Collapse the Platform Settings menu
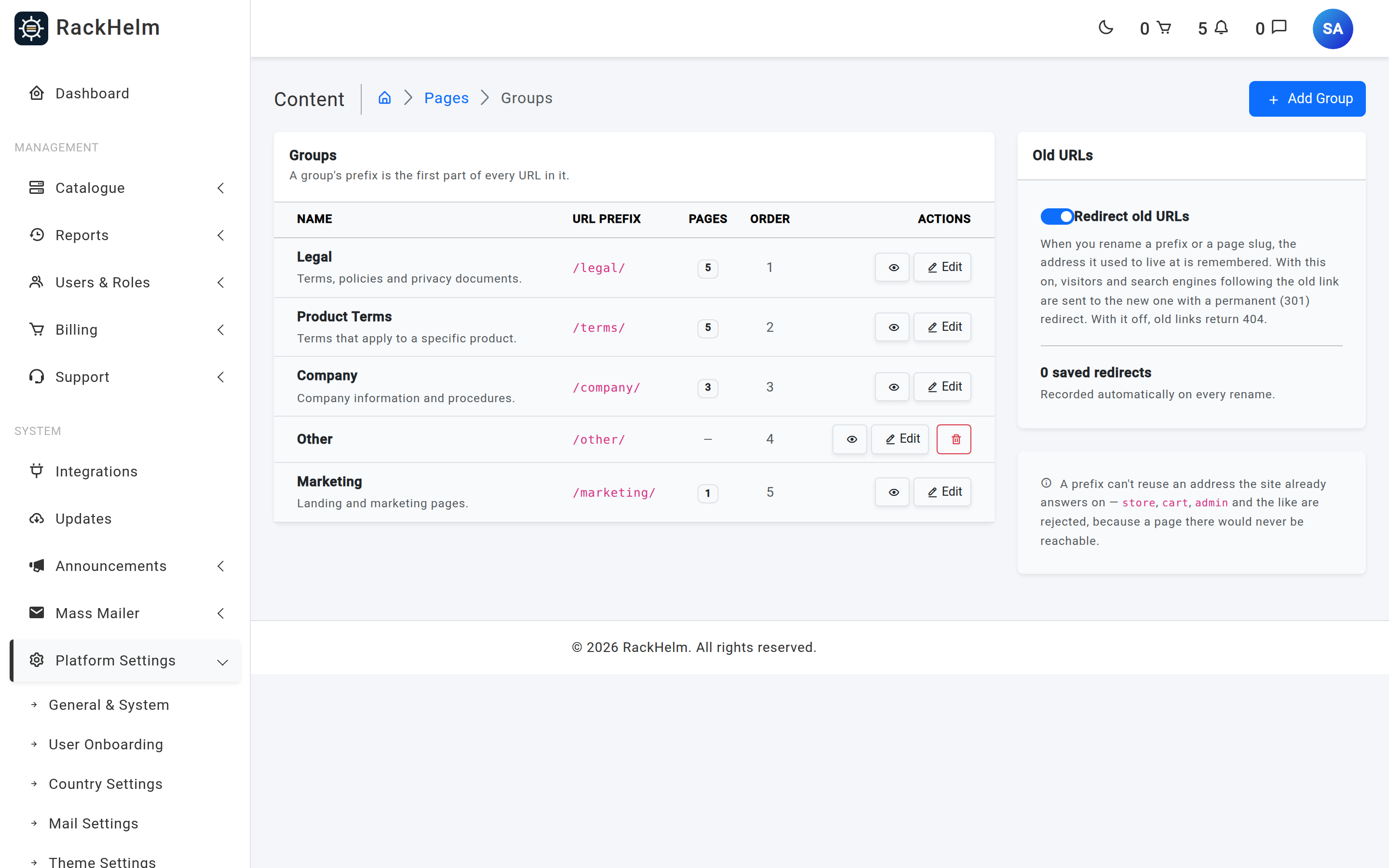 pyautogui.click(x=125, y=660)
